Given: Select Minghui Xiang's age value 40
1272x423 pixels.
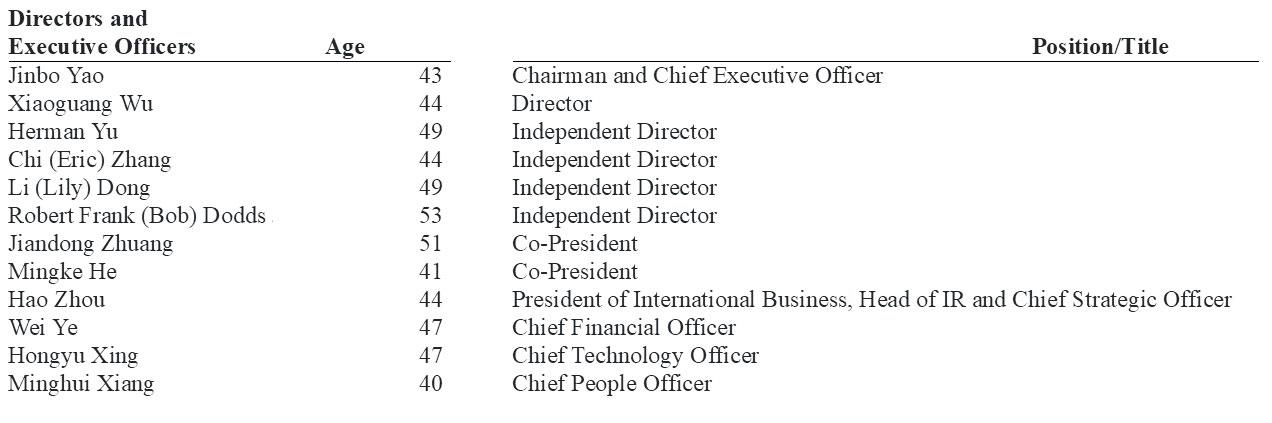Looking at the screenshot, I should (x=430, y=384).
